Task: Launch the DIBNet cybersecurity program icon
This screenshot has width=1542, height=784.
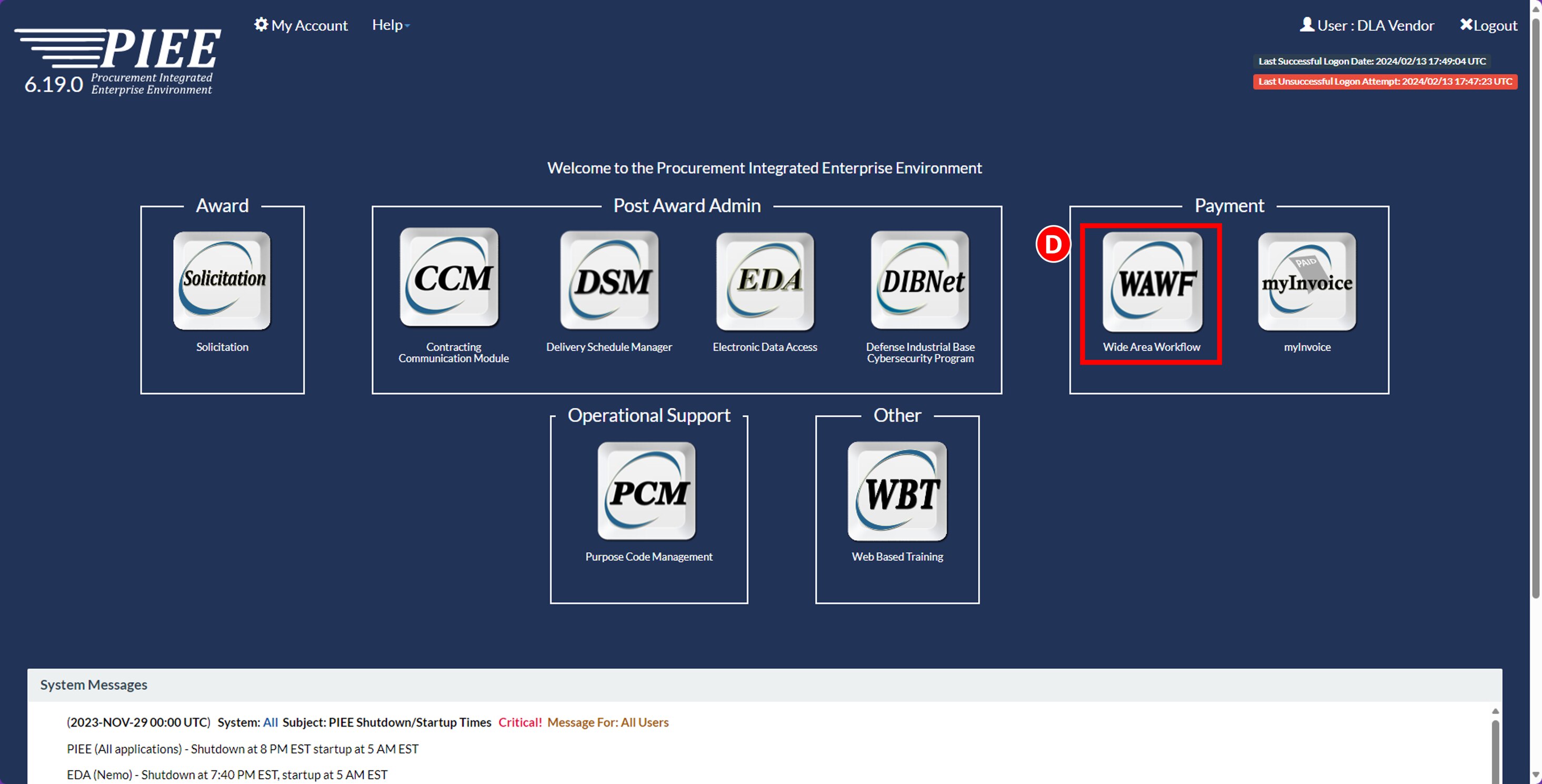Action: pos(920,280)
